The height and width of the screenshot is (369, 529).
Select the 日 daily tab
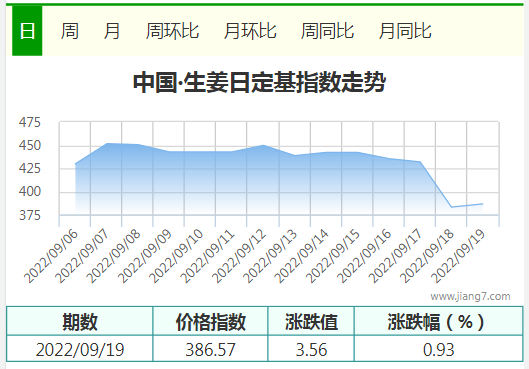point(27,31)
